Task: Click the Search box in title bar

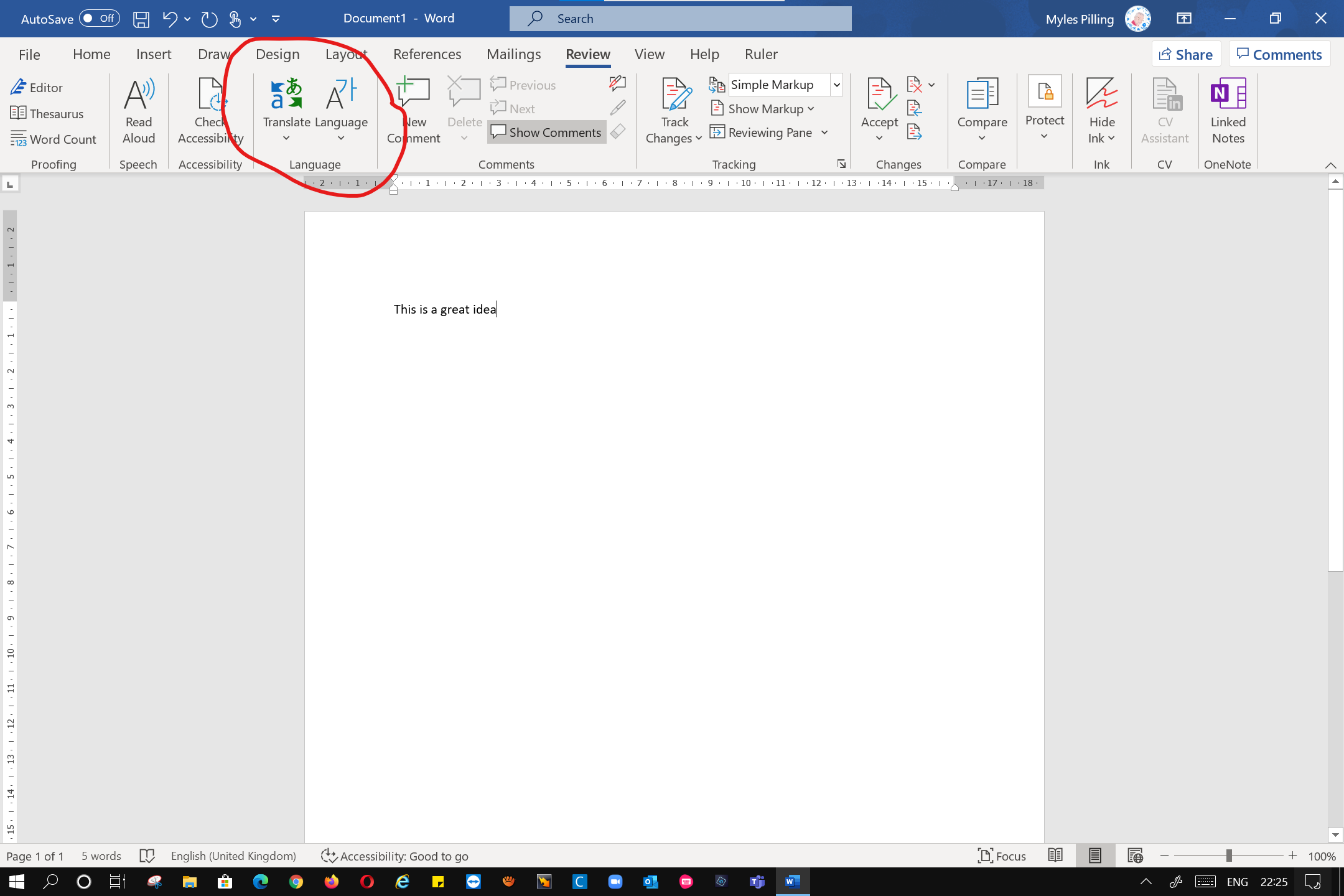Action: tap(680, 19)
